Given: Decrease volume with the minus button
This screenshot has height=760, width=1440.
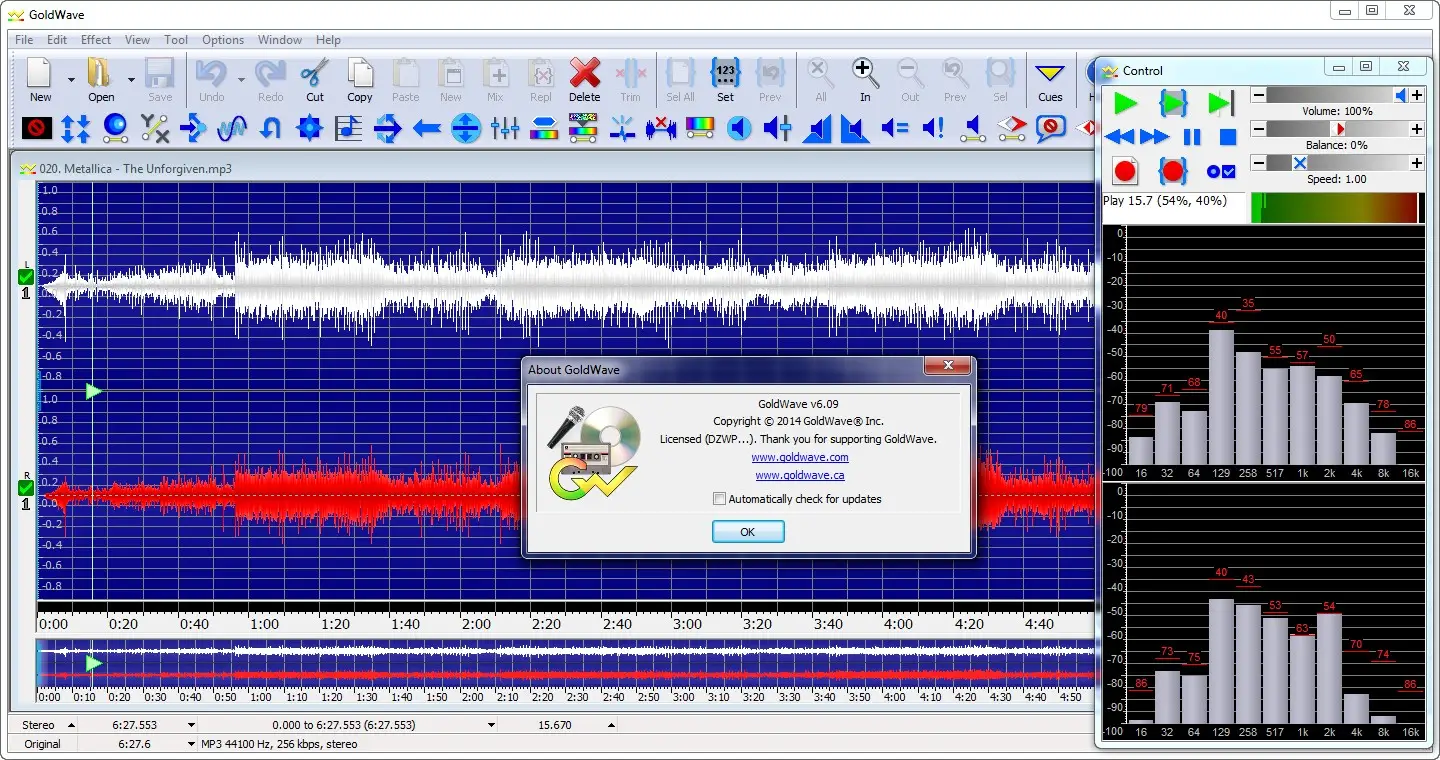Looking at the screenshot, I should (x=1258, y=95).
